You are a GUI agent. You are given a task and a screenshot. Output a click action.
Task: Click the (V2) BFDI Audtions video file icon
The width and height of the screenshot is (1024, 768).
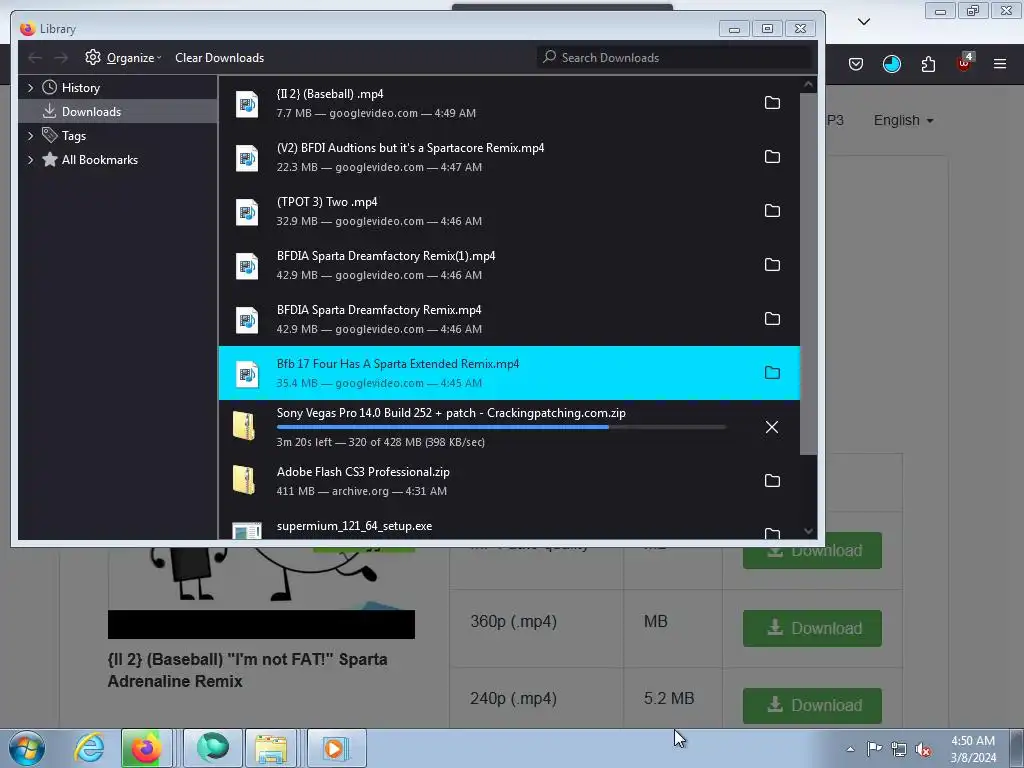point(247,158)
